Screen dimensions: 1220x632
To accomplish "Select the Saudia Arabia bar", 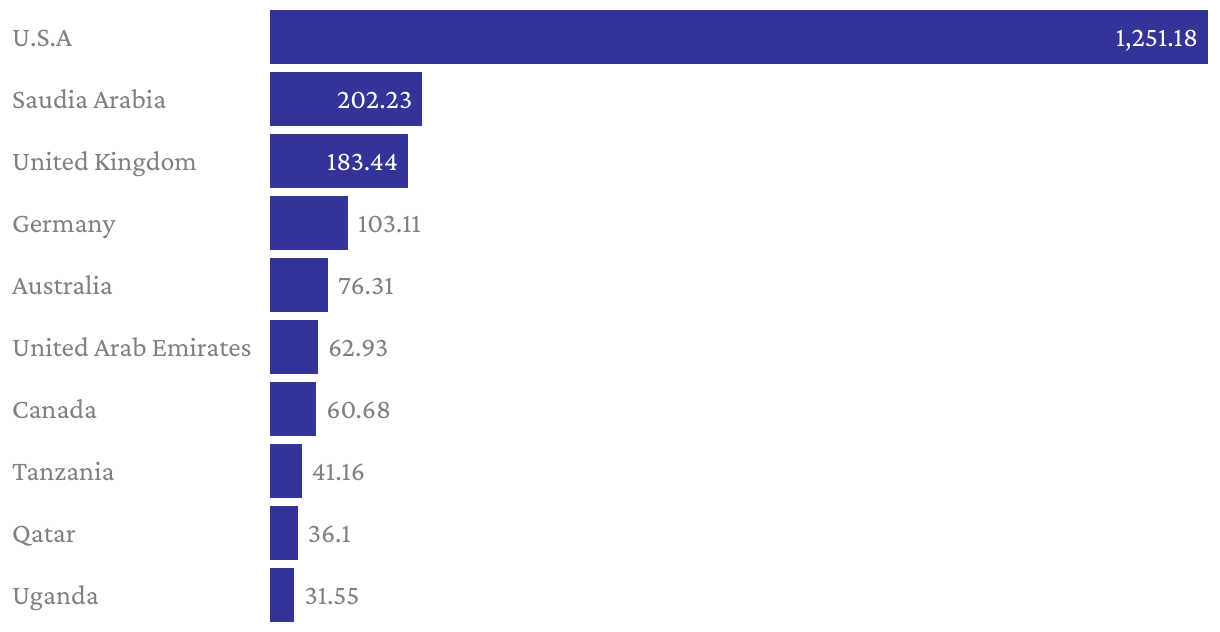I will pos(346,100).
